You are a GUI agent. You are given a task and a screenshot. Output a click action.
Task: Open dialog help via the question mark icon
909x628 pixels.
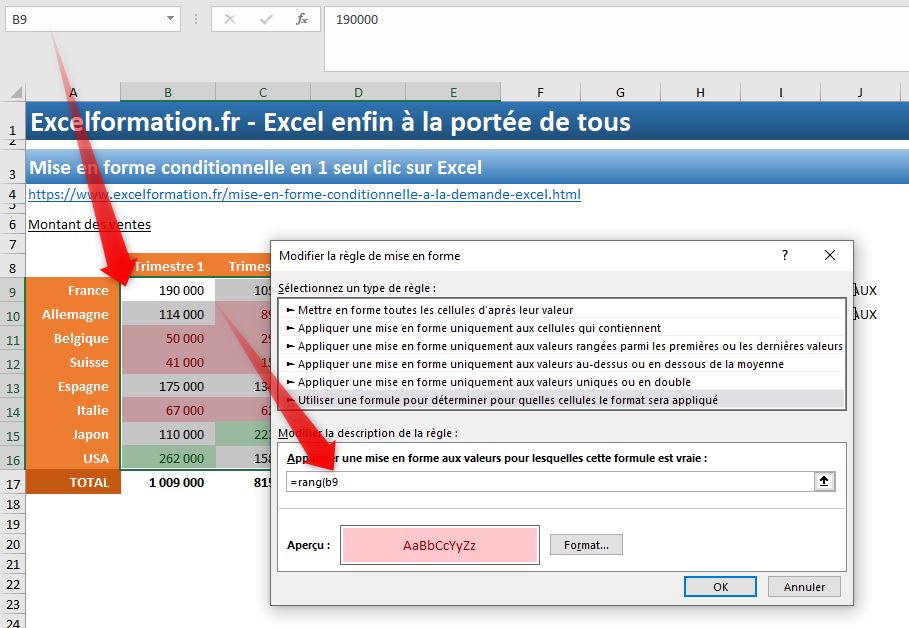tap(784, 255)
